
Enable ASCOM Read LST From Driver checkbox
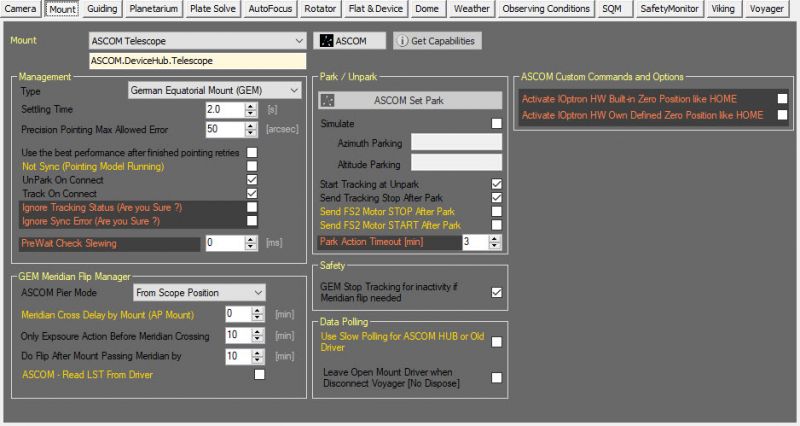[x=260, y=374]
